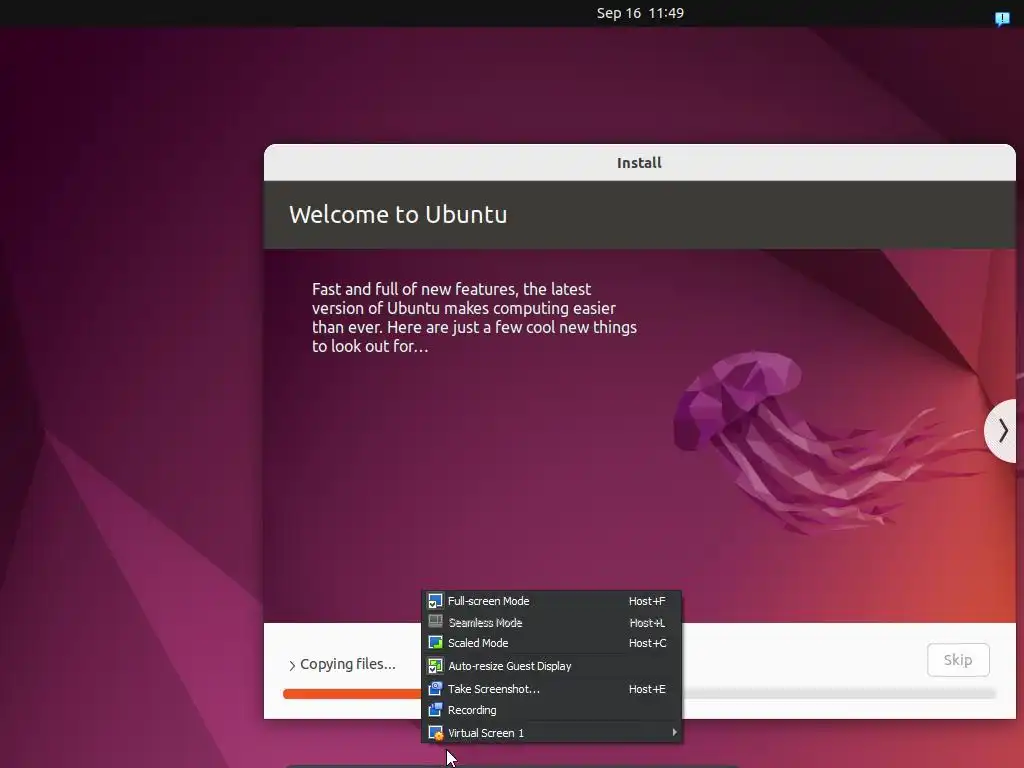Viewport: 1024px width, 768px height.
Task: Select Take Screenshot… menu entry
Action: point(552,688)
